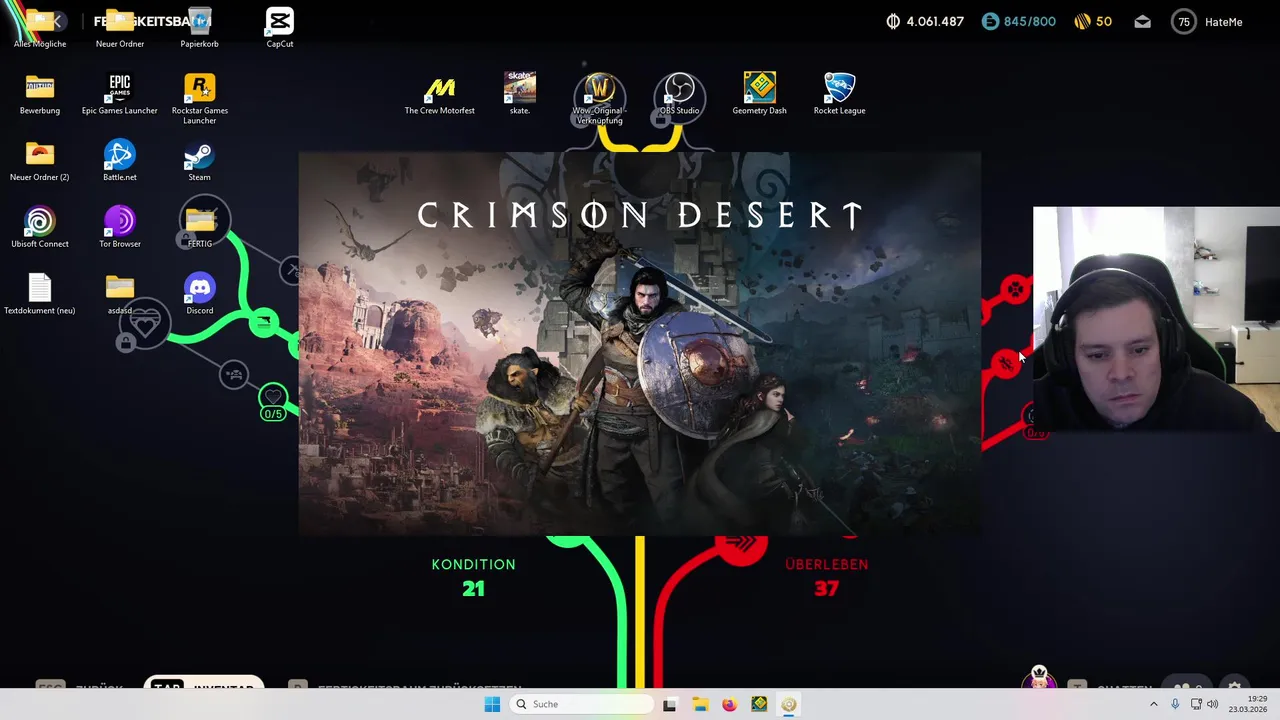The image size is (1280, 720).
Task: Launch CapCut from the desktop
Action: [280, 28]
